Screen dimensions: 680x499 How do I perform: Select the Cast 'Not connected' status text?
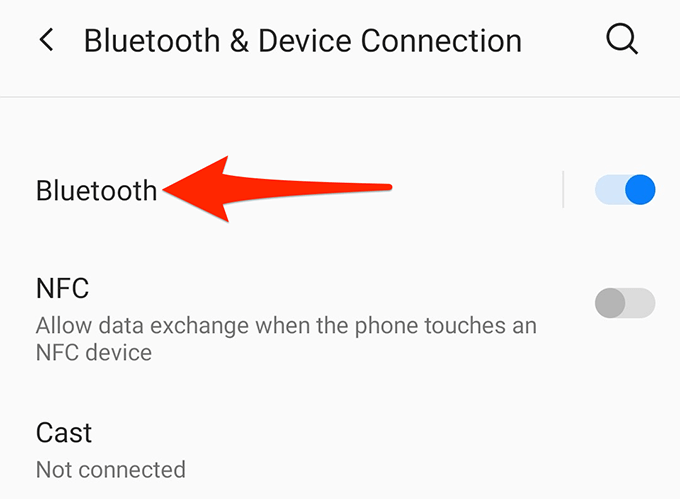(x=111, y=470)
